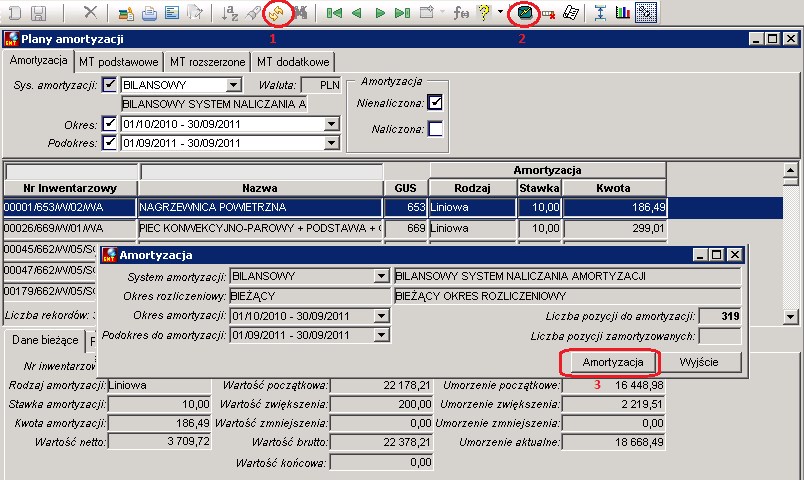
Task: Switch to the MT podstawowe tab
Action: point(118,62)
